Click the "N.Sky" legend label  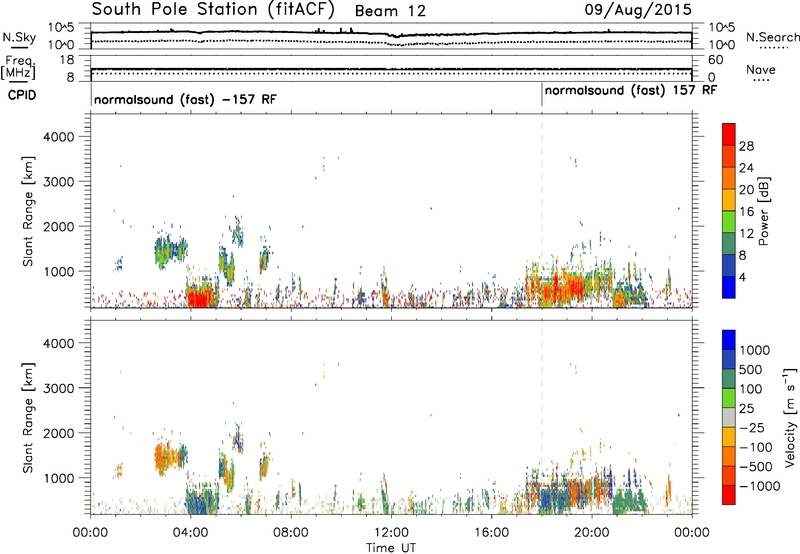(x=19, y=37)
